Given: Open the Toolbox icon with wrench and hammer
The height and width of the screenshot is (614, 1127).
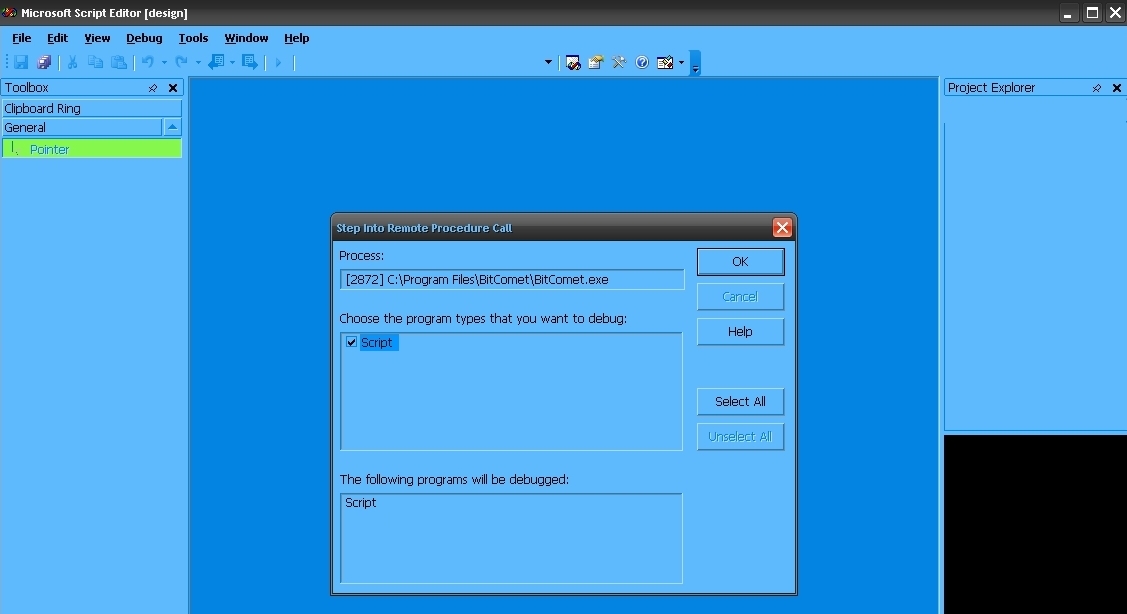Looking at the screenshot, I should pos(619,62).
